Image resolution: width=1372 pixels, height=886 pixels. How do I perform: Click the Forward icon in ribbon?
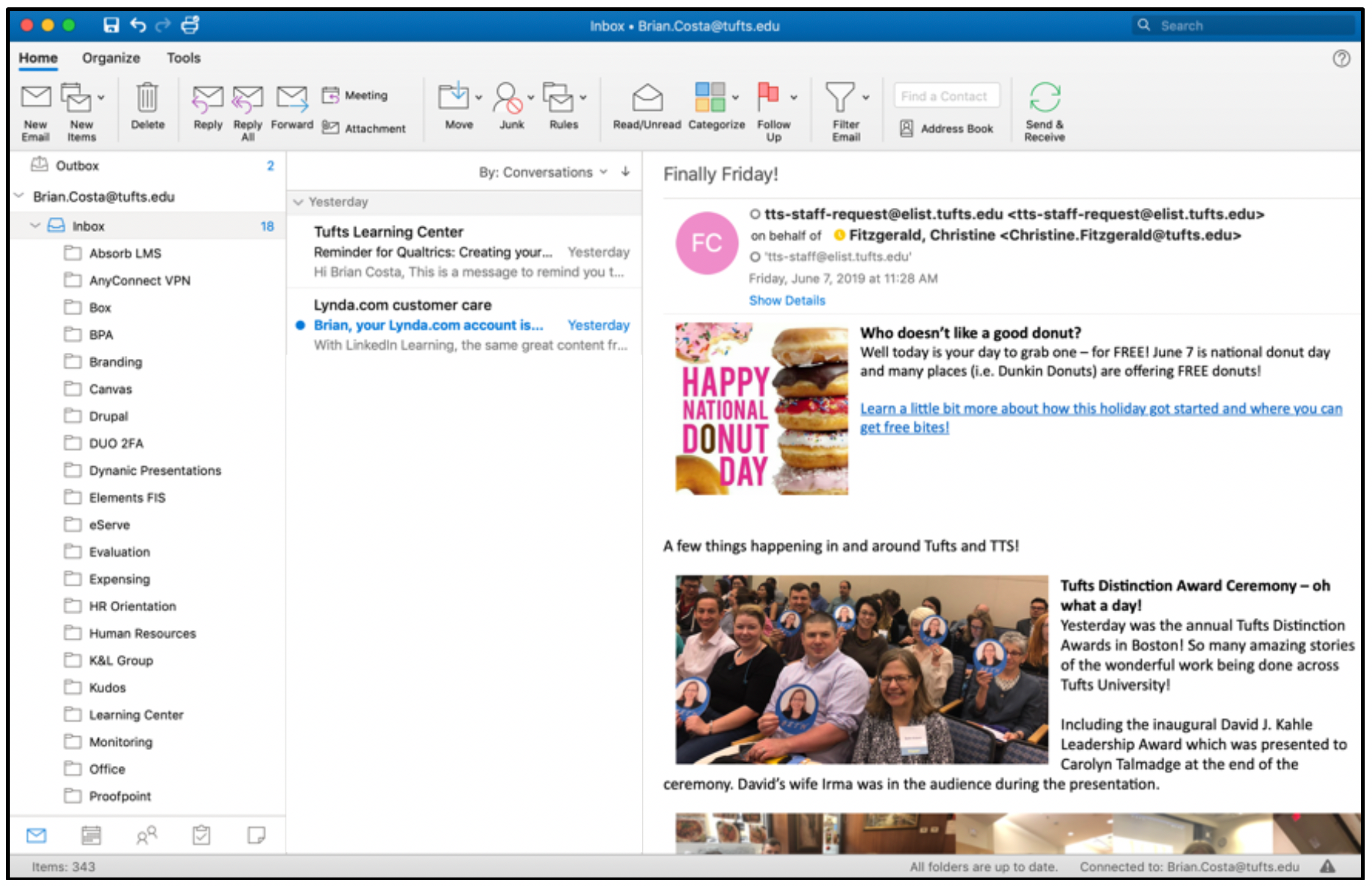pos(292,99)
